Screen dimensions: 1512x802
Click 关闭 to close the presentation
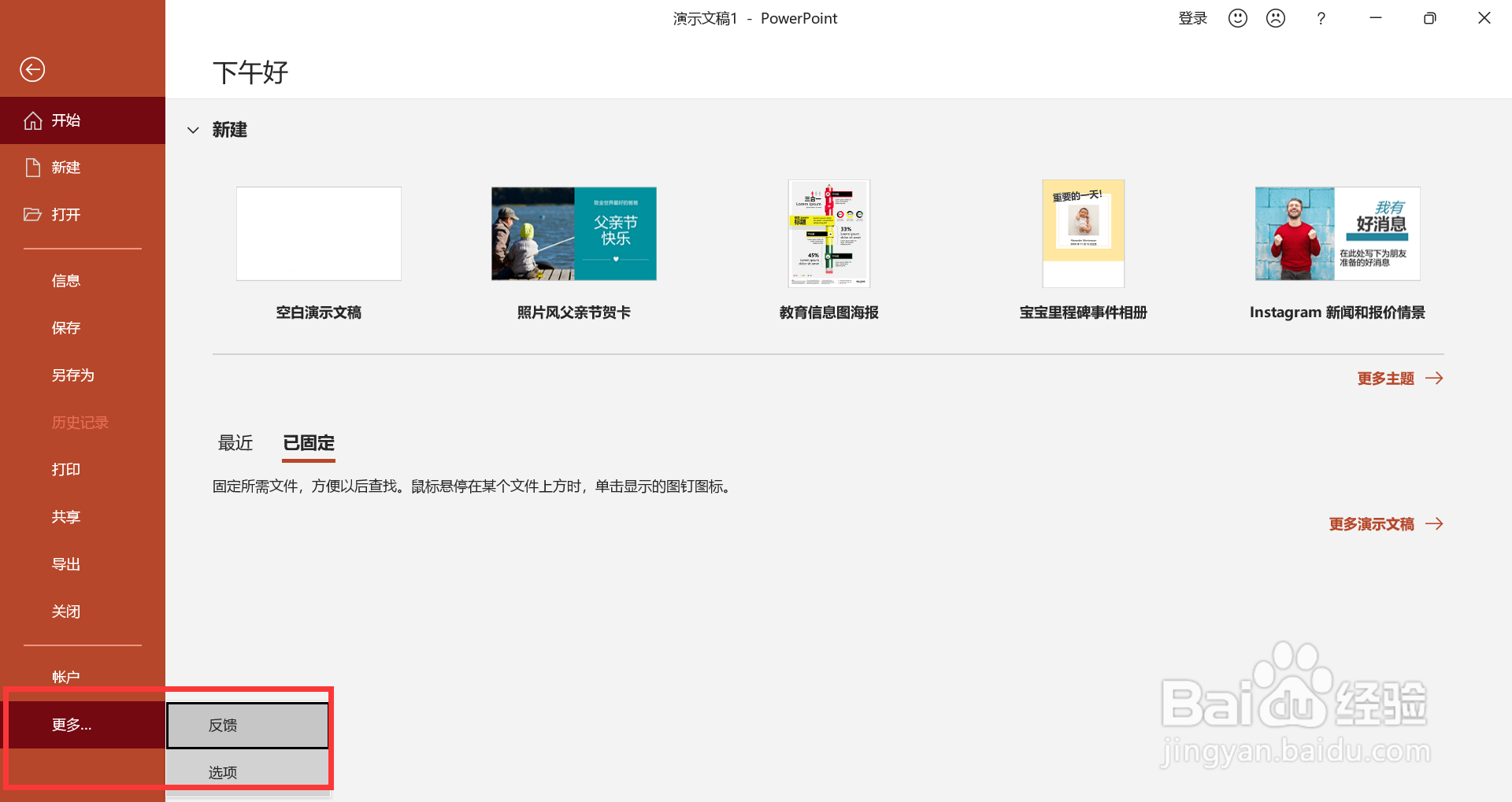pos(83,612)
